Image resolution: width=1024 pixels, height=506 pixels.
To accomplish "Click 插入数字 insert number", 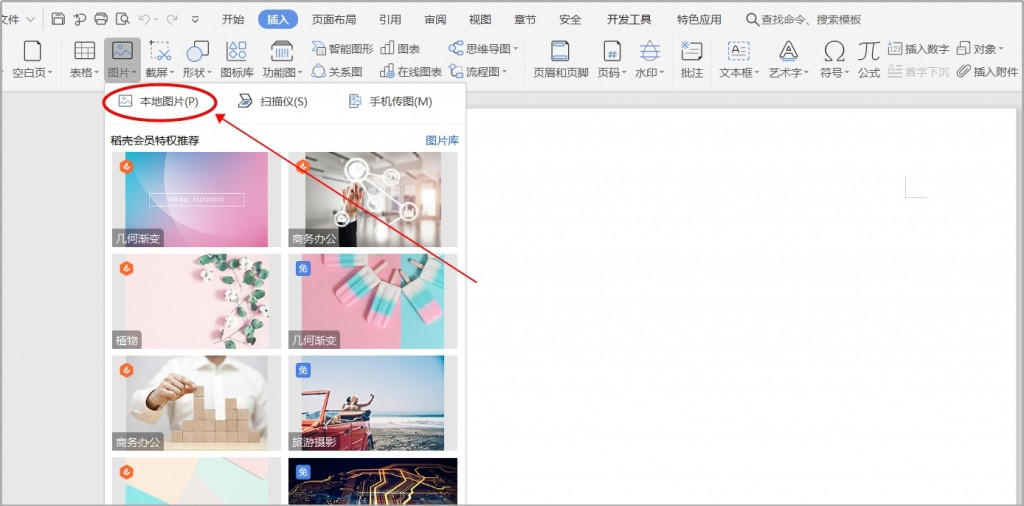I will 919,49.
